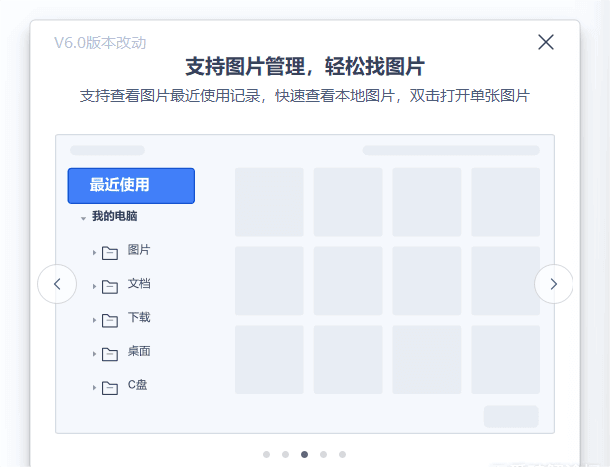Select the 下载 label in folder tree
Image resolution: width=610 pixels, height=467 pixels.
[139, 317]
